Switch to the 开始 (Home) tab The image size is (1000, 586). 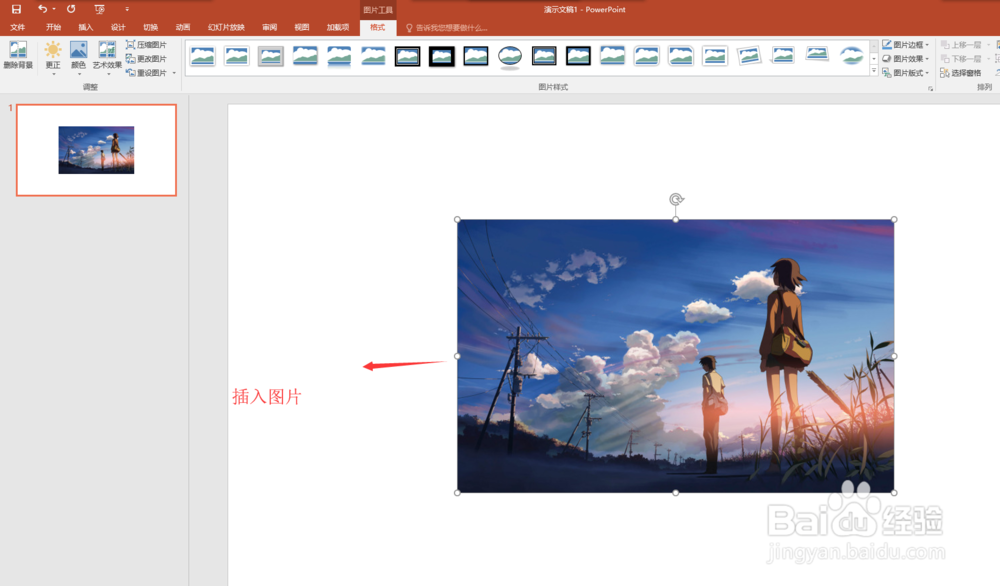54,27
